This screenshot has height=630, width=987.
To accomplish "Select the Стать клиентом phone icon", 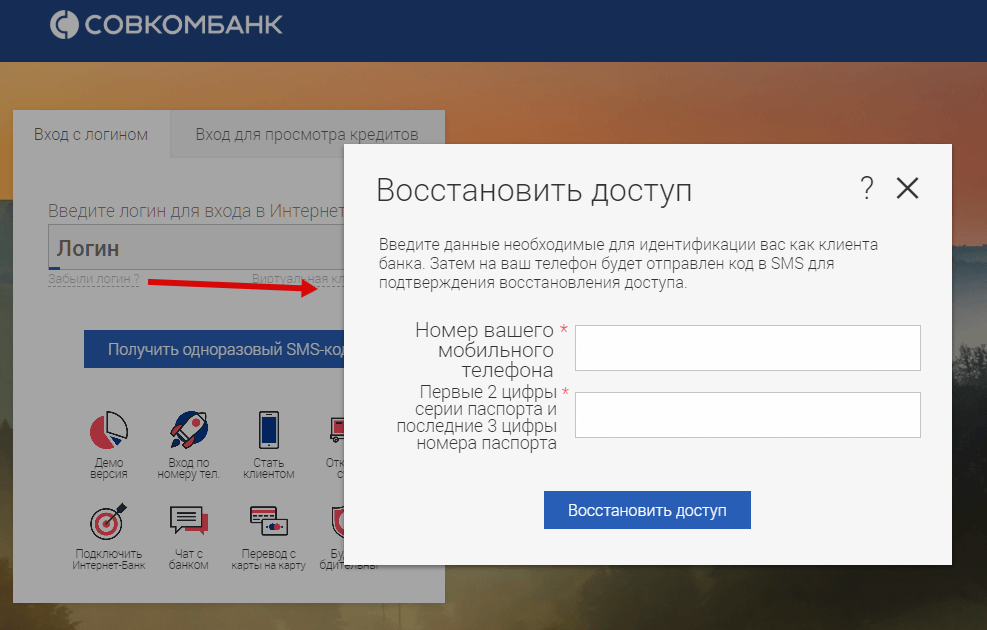I will click(x=268, y=430).
